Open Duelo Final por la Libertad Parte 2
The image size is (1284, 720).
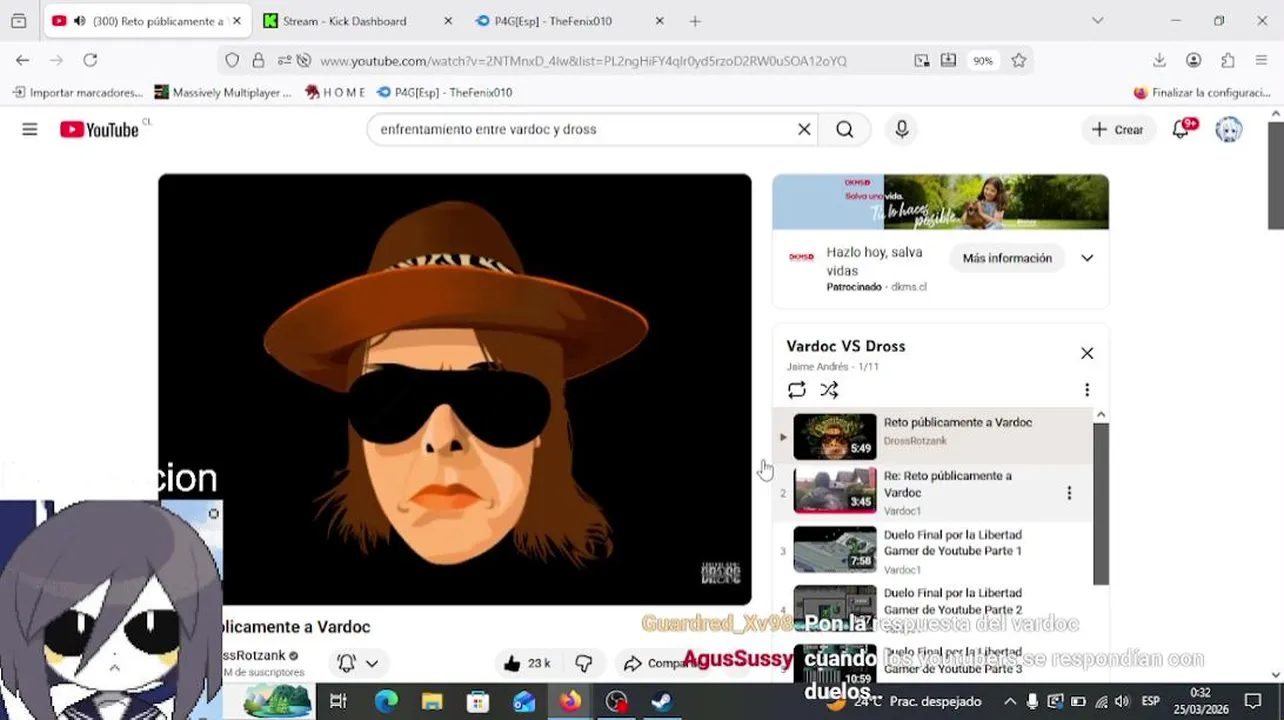click(932, 608)
